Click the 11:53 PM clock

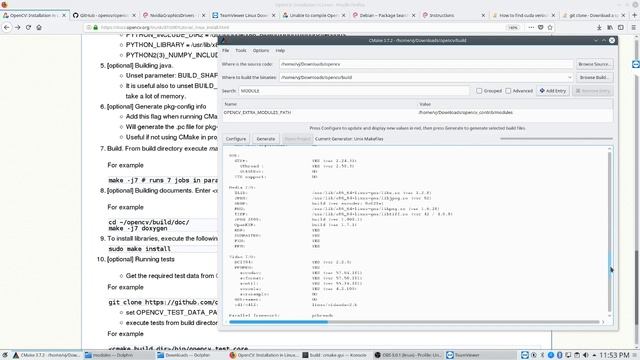pyautogui.click(x=614, y=355)
